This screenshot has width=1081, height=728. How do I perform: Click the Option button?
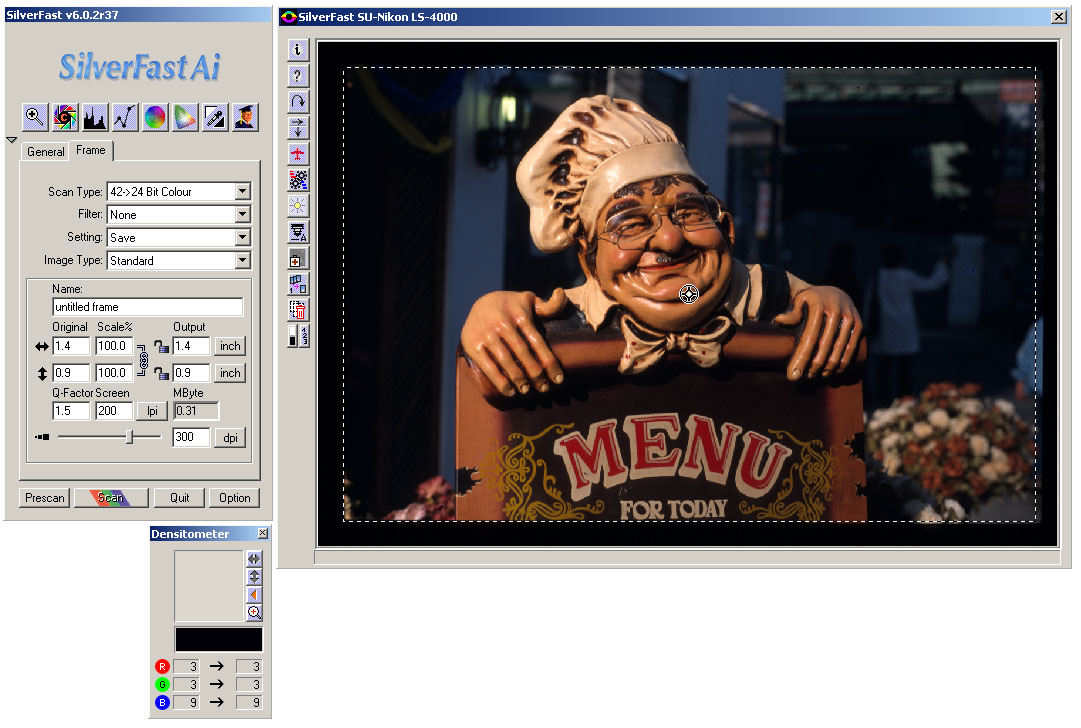click(235, 498)
